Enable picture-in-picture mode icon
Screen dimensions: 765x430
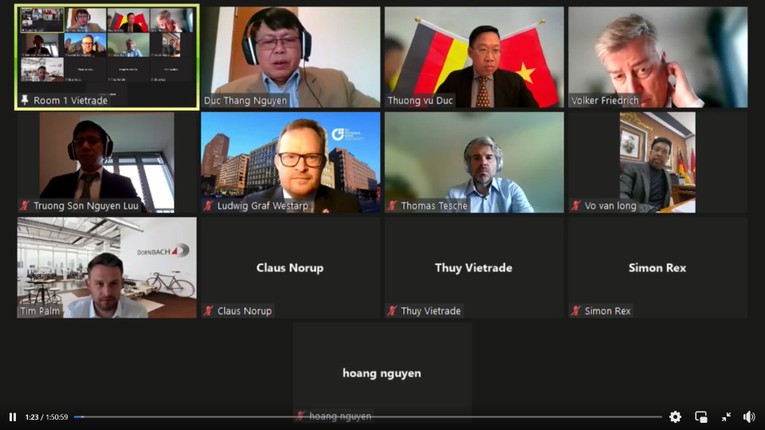[701, 417]
